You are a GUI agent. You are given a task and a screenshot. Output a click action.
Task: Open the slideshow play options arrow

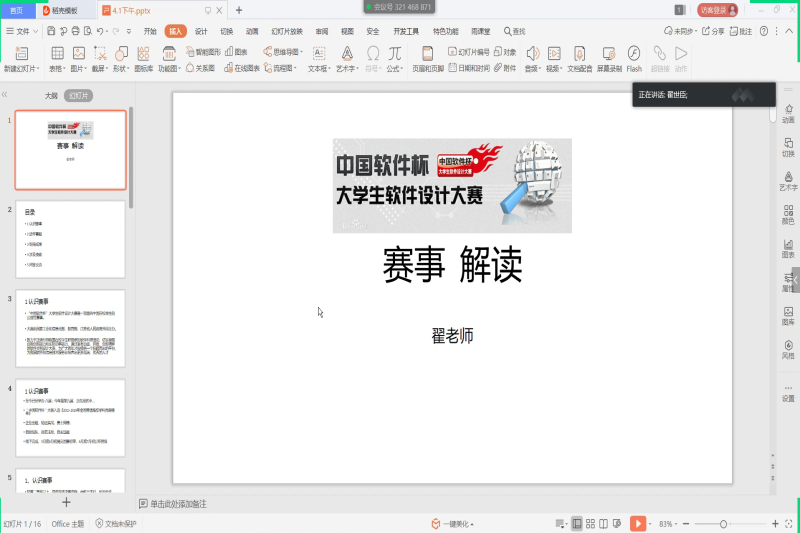tap(650, 524)
